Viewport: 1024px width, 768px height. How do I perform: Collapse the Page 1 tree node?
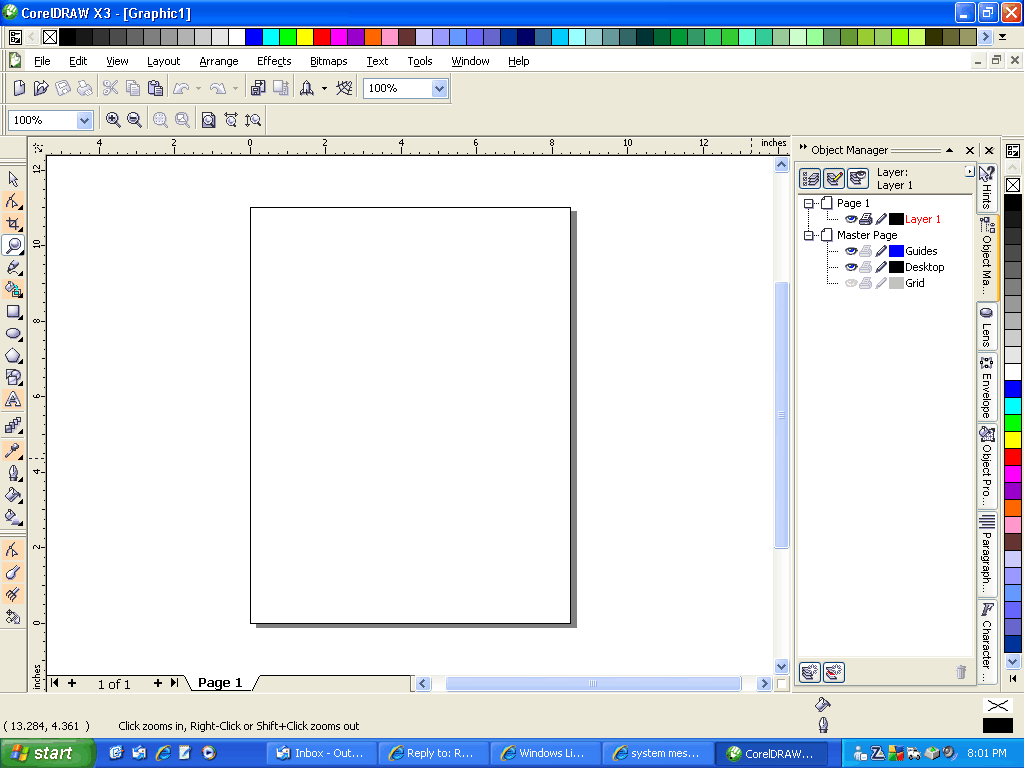[808, 203]
